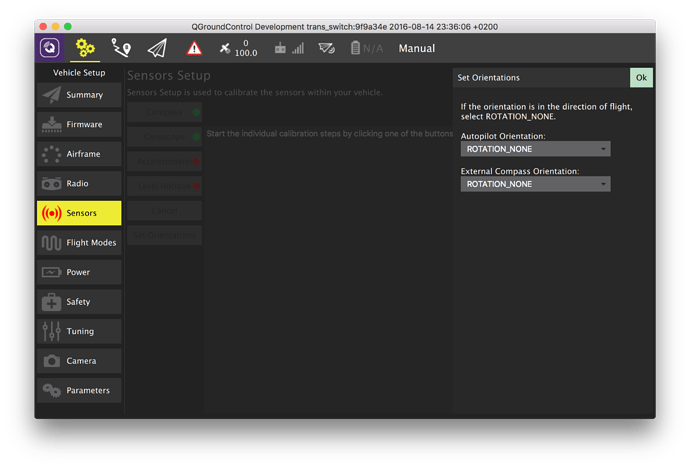Open the Firmware setup page
This screenshot has width=690, height=468.
click(79, 125)
